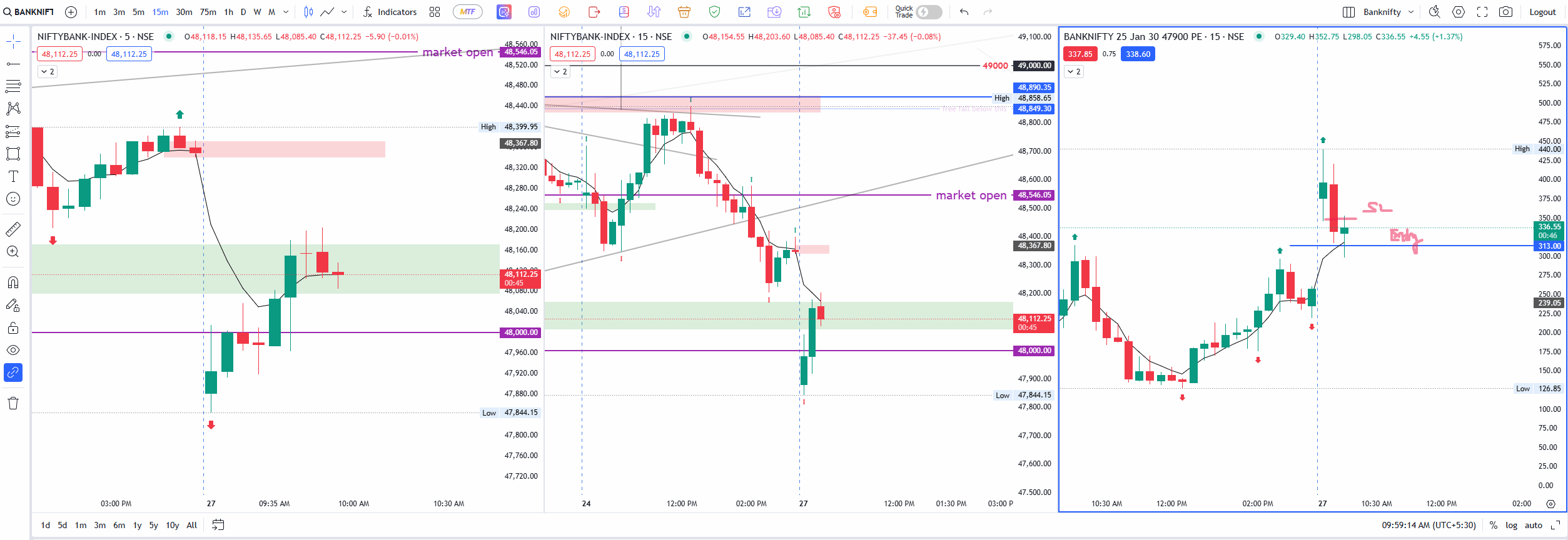Toggle percent scale mode
The image size is (1568, 540).
pyautogui.click(x=1494, y=525)
